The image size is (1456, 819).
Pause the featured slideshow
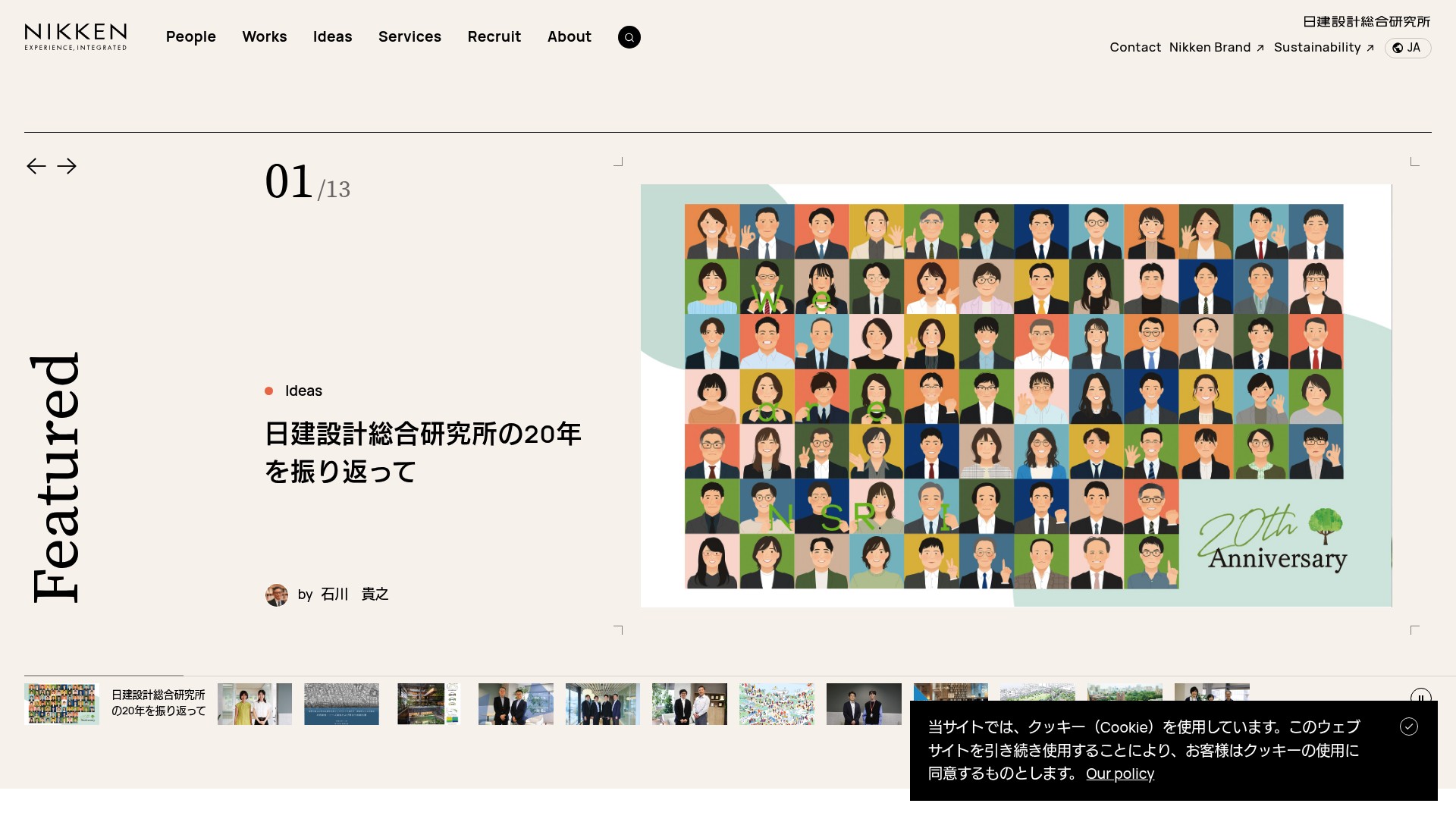point(1420,695)
